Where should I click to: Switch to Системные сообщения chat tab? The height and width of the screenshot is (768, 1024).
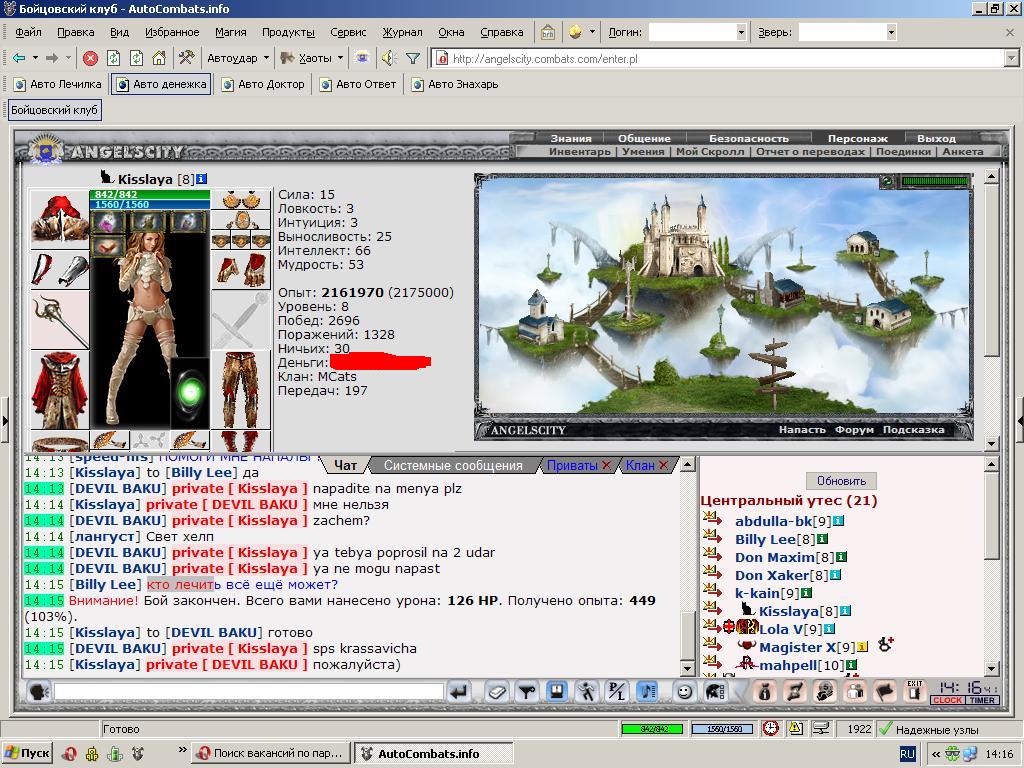[x=453, y=466]
